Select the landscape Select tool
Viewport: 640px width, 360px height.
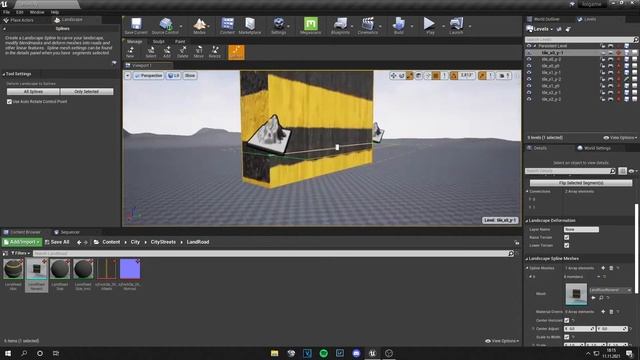point(151,52)
